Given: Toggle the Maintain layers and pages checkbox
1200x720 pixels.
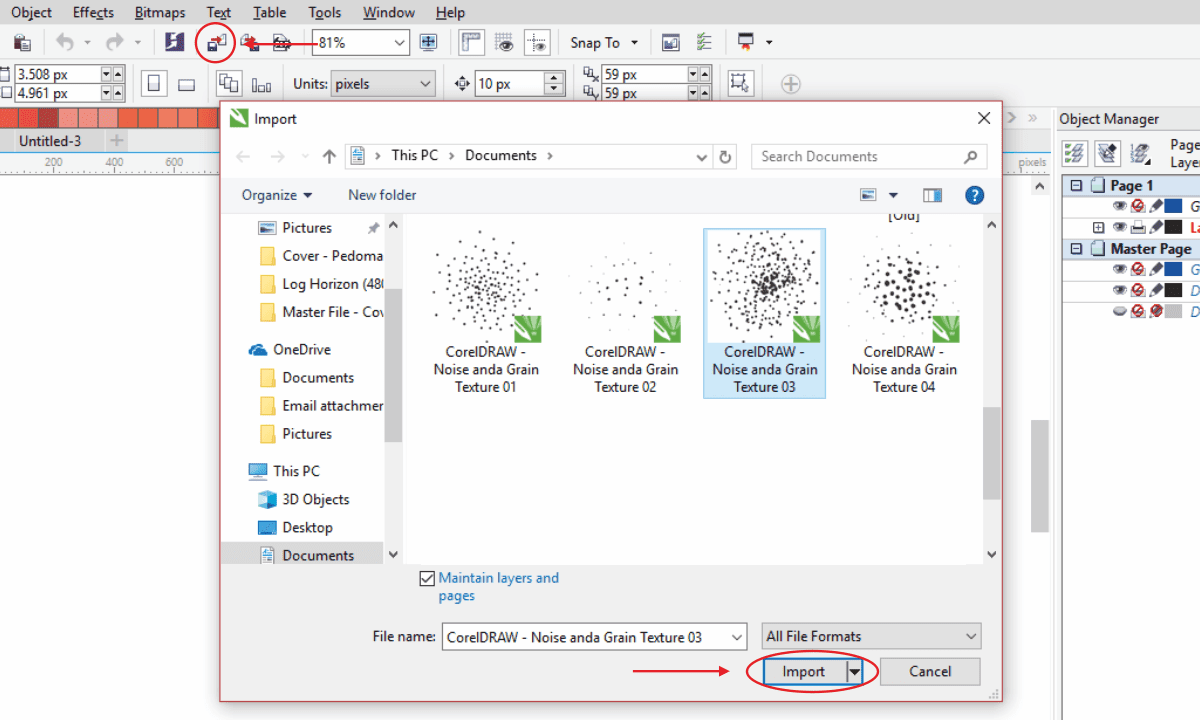Looking at the screenshot, I should [428, 578].
